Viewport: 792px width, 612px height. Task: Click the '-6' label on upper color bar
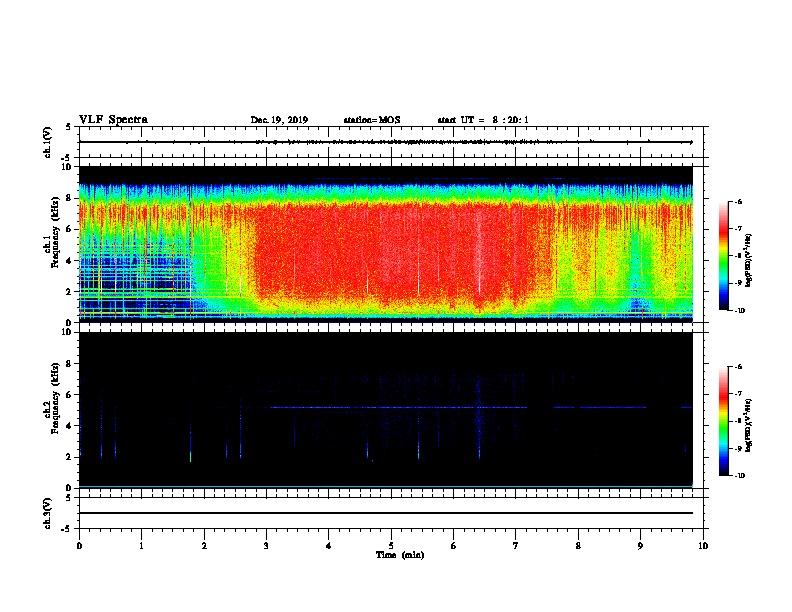coord(738,202)
